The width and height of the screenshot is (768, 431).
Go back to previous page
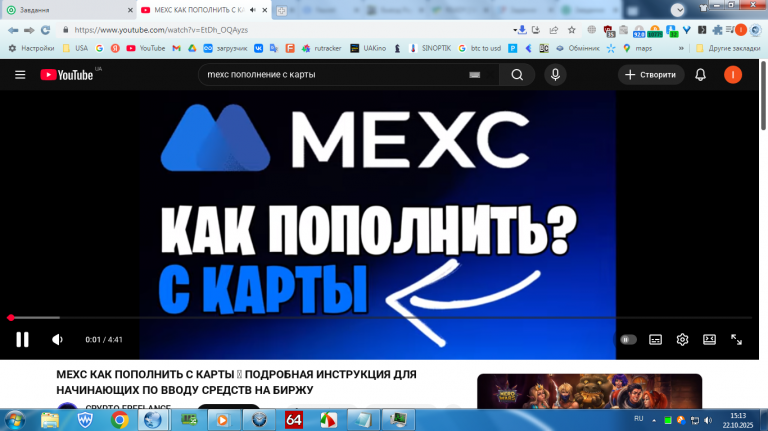13,30
